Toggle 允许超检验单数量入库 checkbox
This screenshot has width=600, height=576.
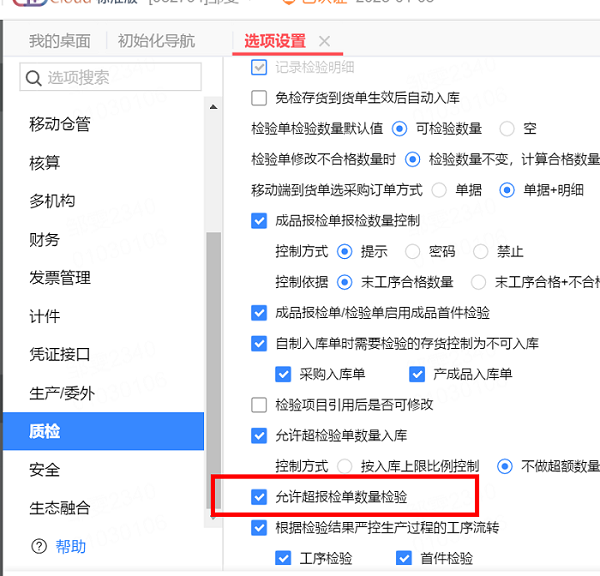[259, 436]
